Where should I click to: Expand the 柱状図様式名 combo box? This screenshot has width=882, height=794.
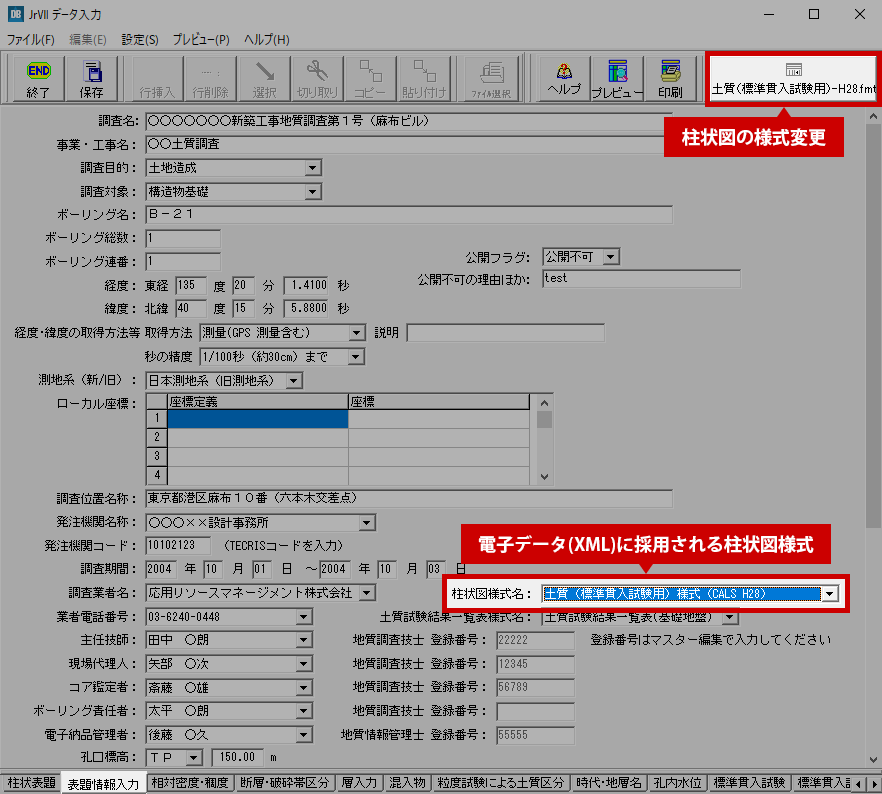829,594
